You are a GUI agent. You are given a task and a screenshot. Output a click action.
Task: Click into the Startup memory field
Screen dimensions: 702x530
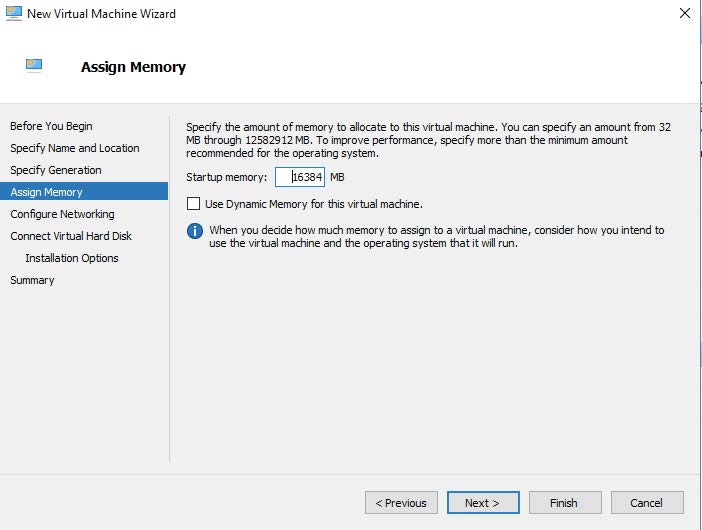tap(300, 177)
